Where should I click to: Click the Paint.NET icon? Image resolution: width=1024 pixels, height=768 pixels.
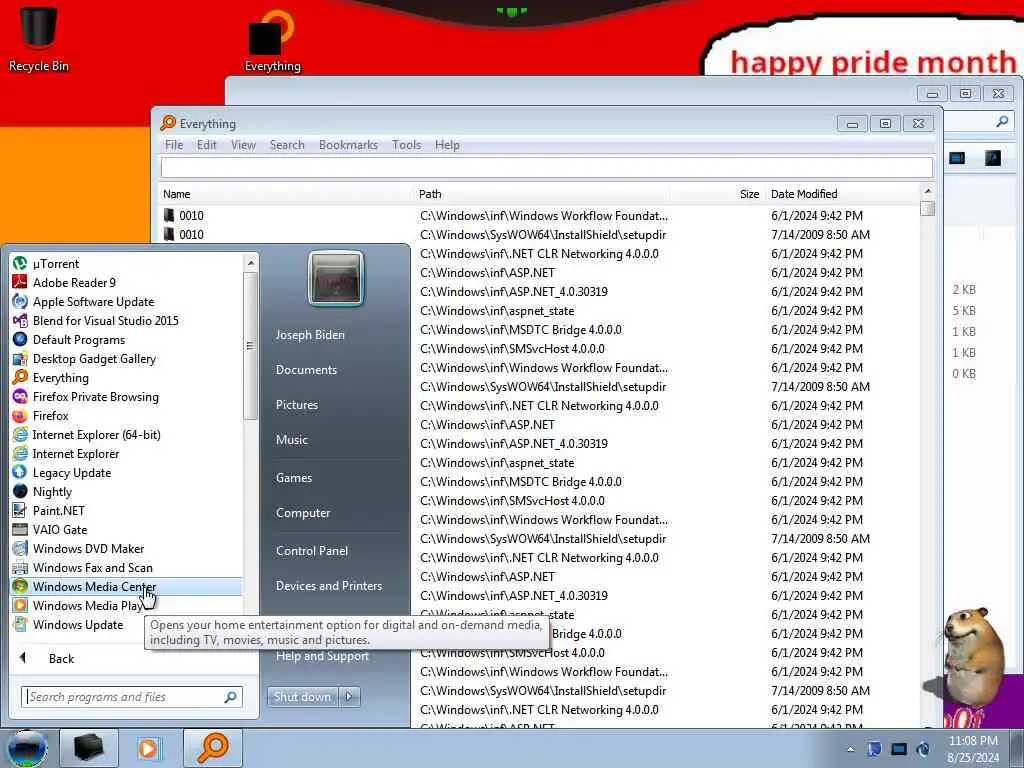click(20, 510)
